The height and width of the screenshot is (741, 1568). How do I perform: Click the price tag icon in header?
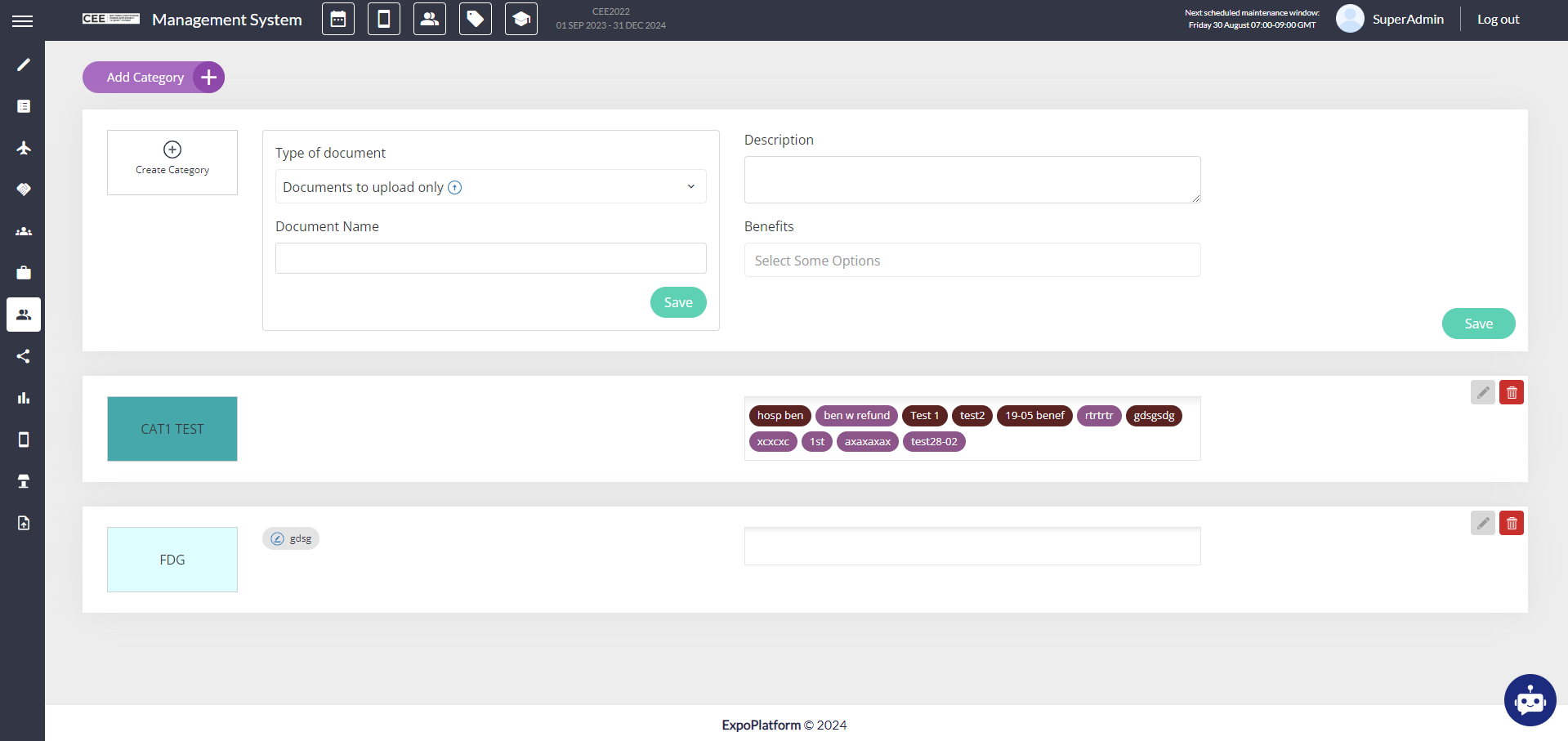click(476, 19)
